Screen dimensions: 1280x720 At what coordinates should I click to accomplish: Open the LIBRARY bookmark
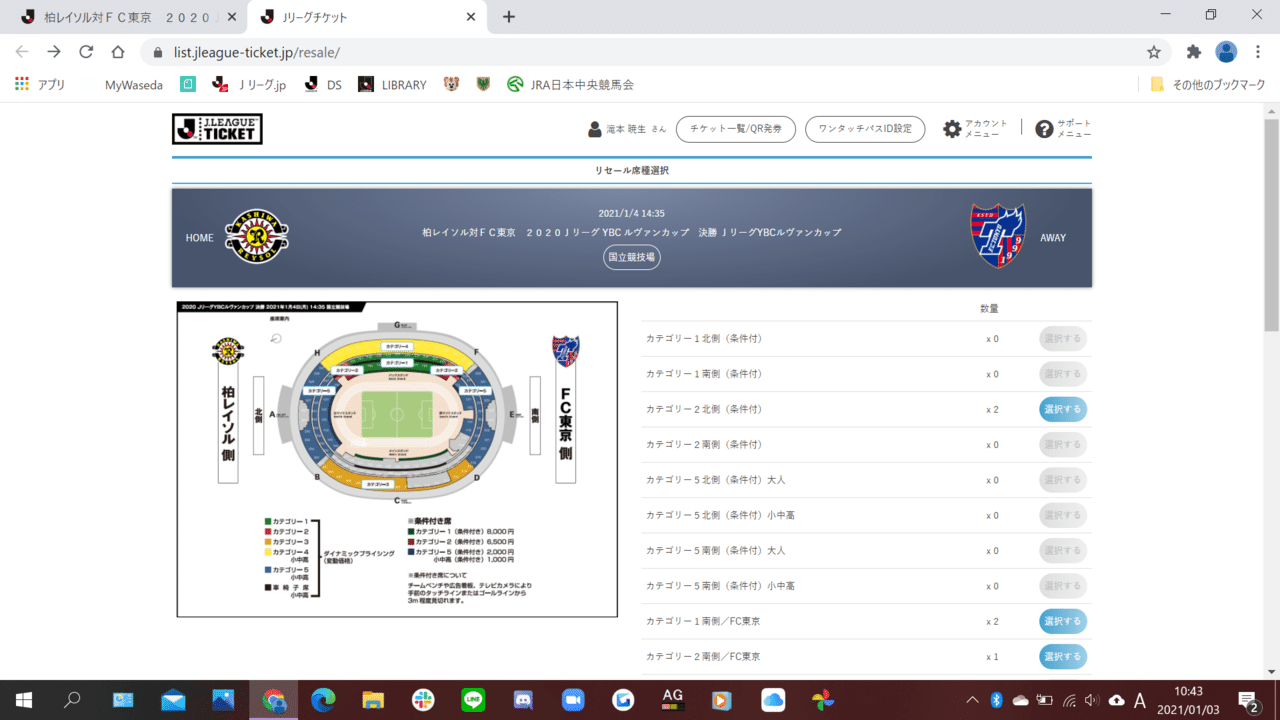[x=393, y=85]
